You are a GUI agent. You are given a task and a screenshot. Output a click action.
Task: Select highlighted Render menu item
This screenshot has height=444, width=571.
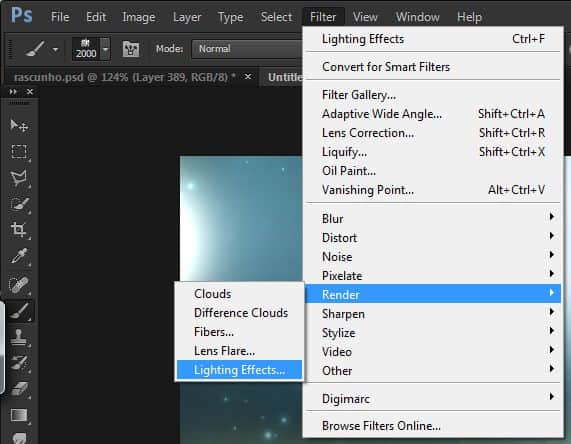click(x=433, y=294)
